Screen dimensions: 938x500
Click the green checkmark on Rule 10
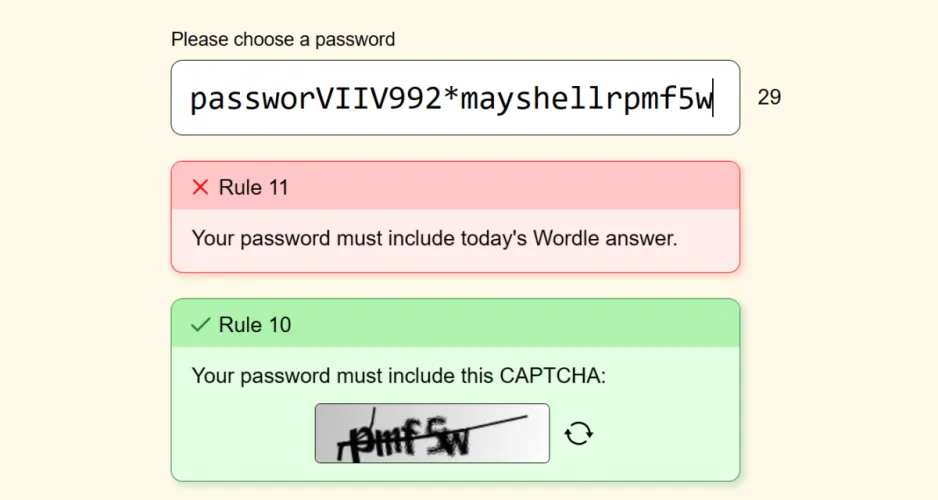click(200, 324)
